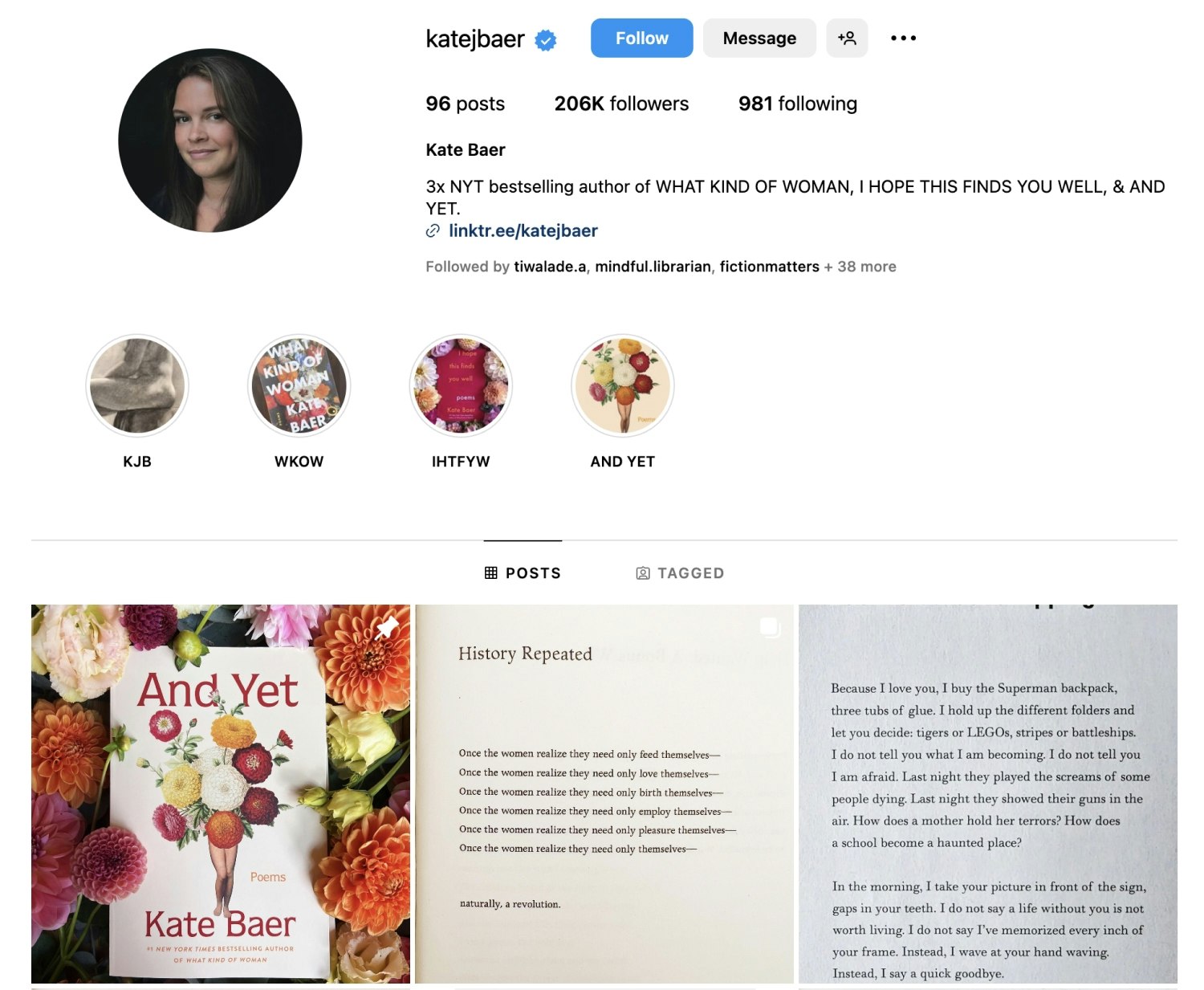Open the AND YET story highlight
1204x990 pixels.
(x=623, y=385)
